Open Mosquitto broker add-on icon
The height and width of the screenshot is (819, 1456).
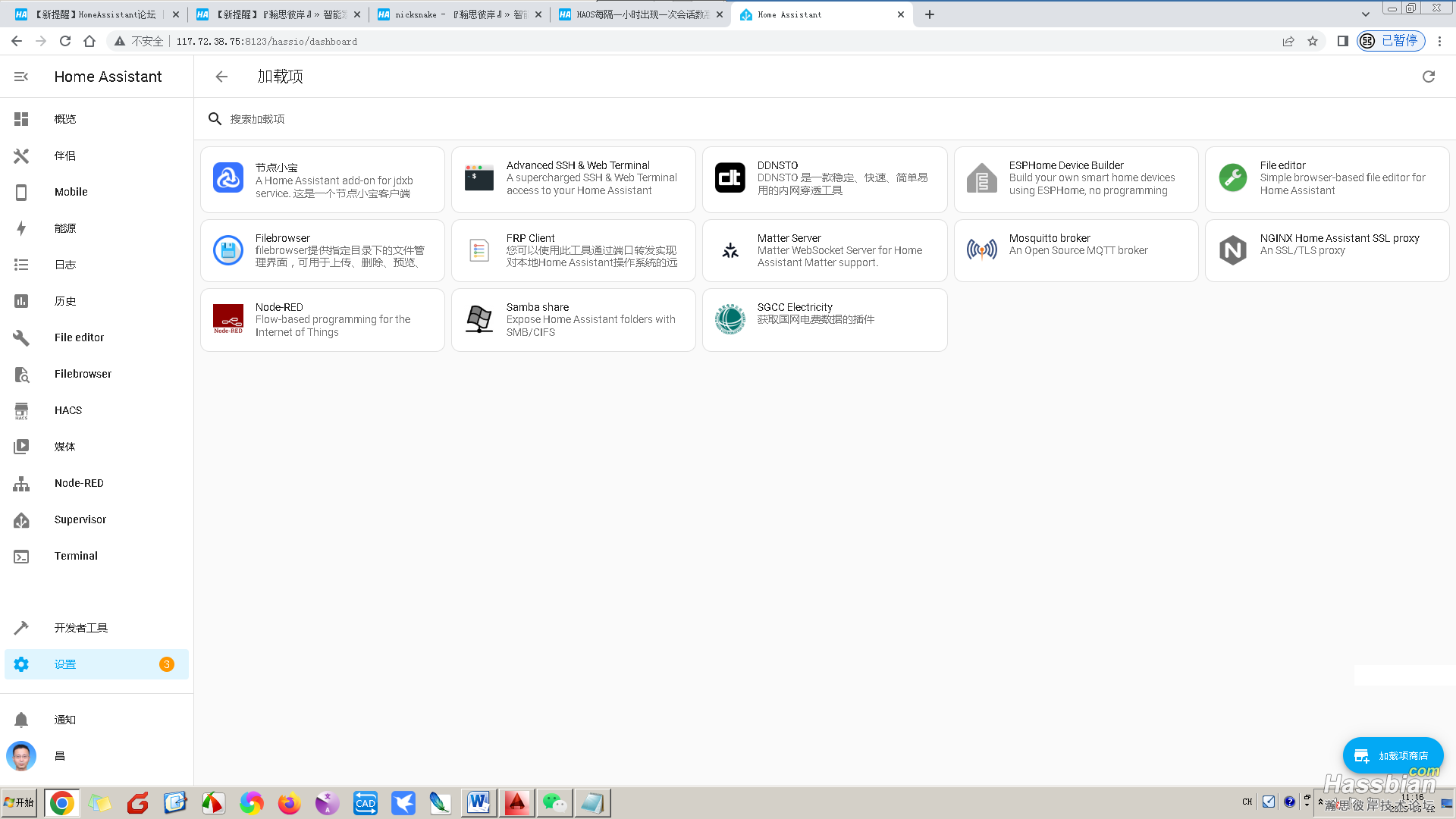click(x=982, y=250)
